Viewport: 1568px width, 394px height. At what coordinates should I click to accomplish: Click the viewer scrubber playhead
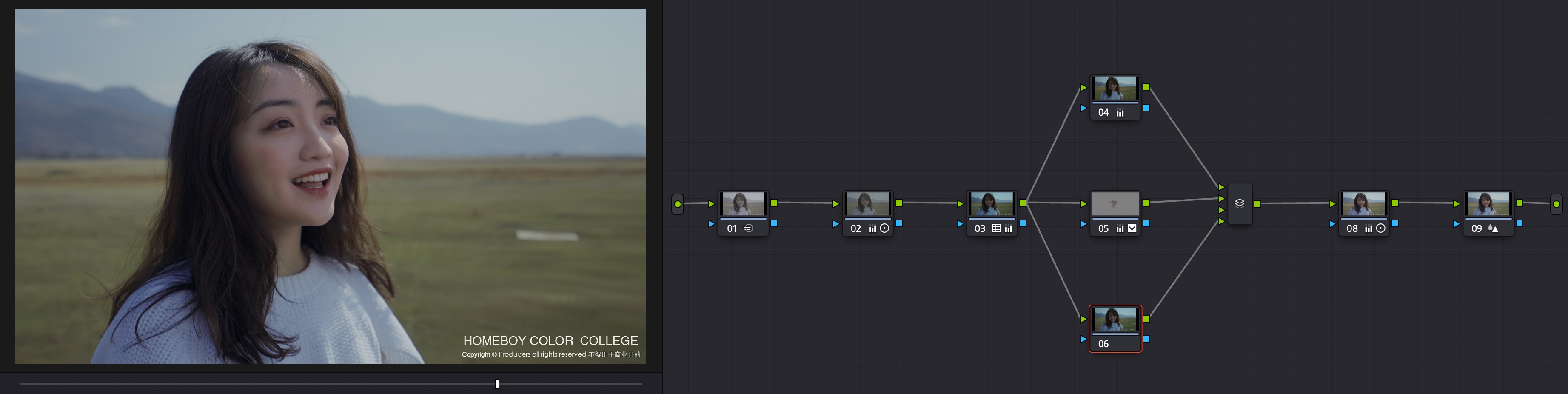coord(497,384)
